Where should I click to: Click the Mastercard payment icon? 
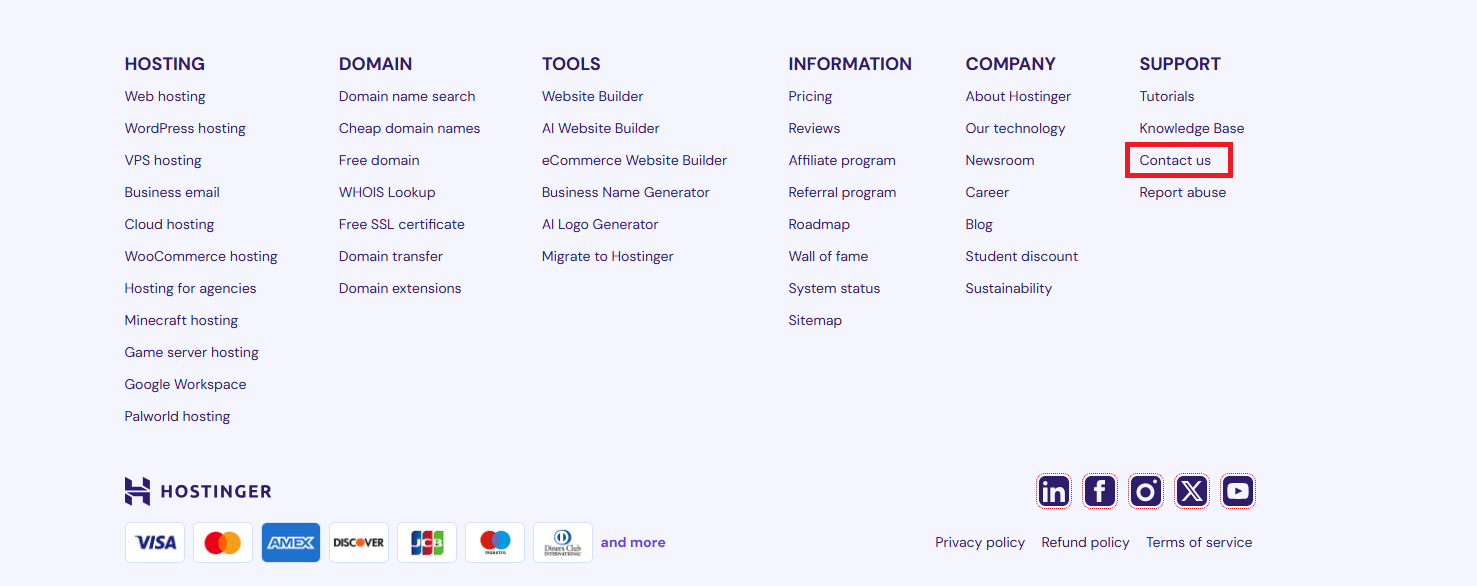click(223, 542)
